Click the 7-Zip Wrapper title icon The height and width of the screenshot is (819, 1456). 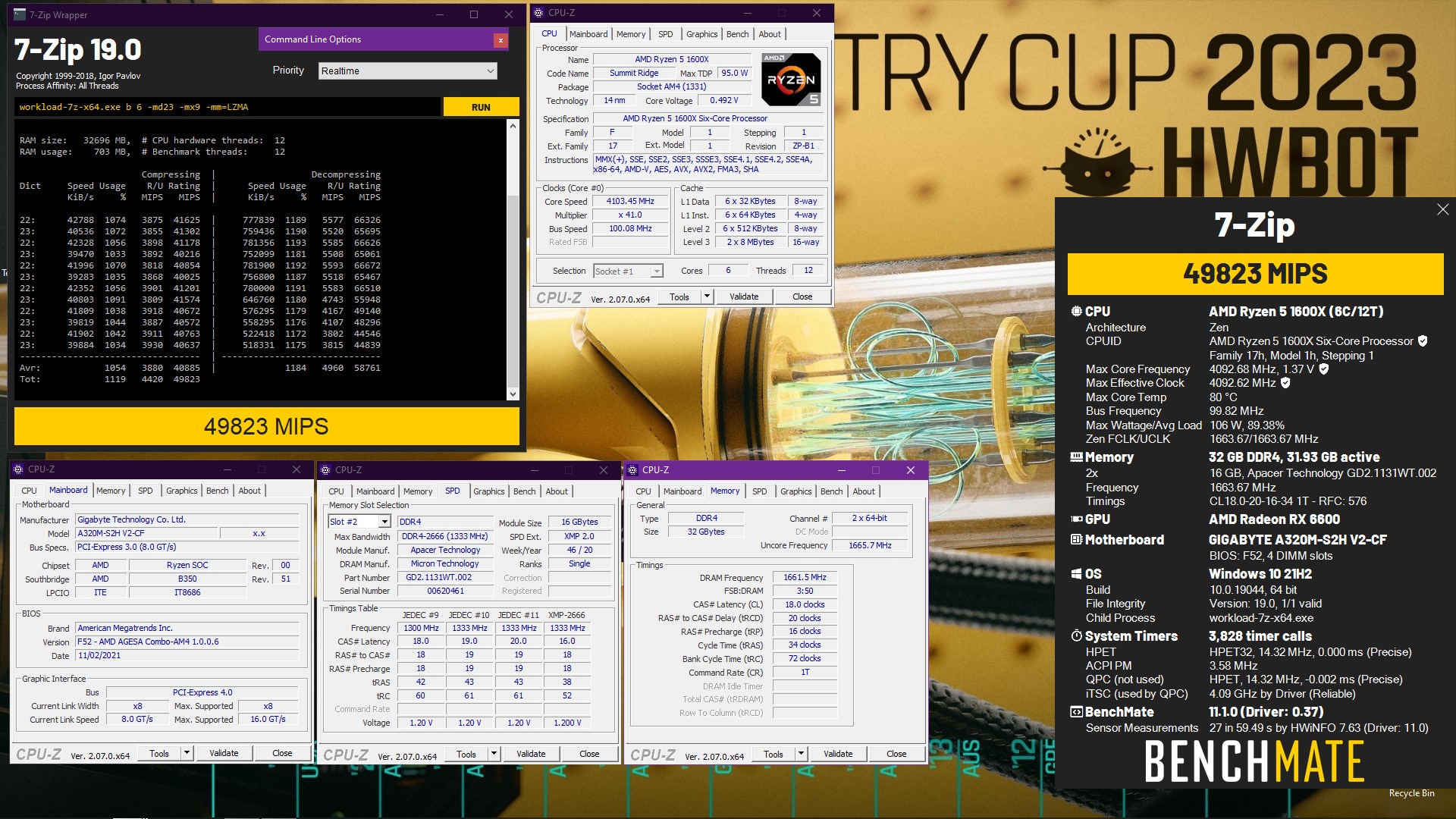20,14
